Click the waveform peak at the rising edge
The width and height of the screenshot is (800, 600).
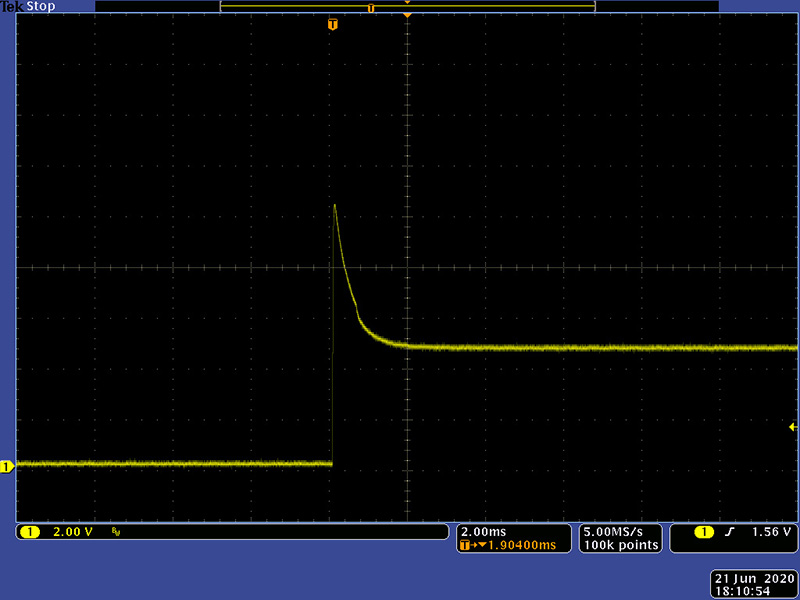click(x=334, y=205)
